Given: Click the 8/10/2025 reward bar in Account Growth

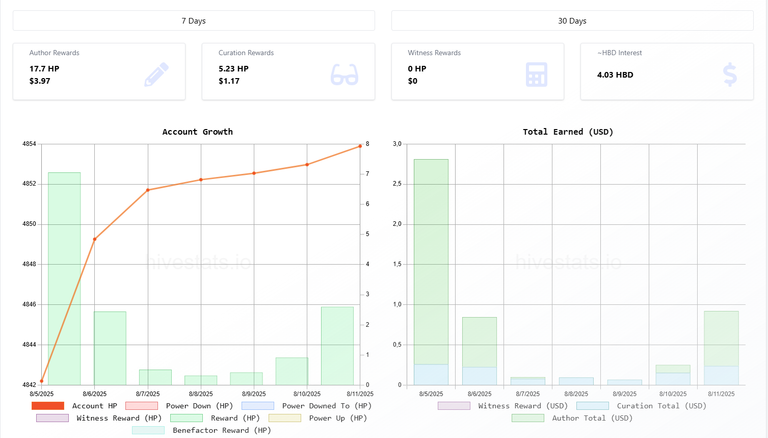Looking at the screenshot, I should pyautogui.click(x=292, y=371).
